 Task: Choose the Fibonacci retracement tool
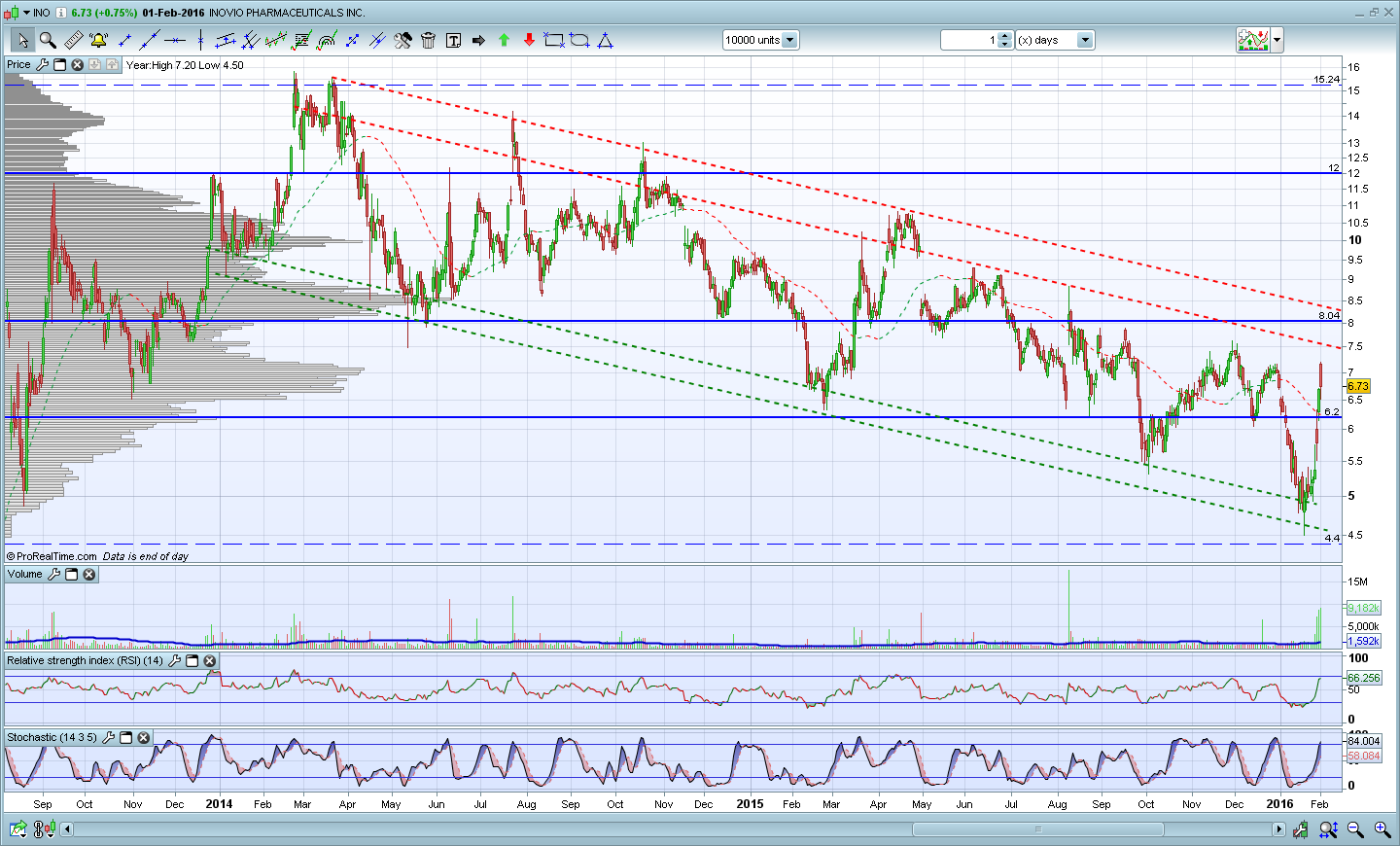click(301, 40)
